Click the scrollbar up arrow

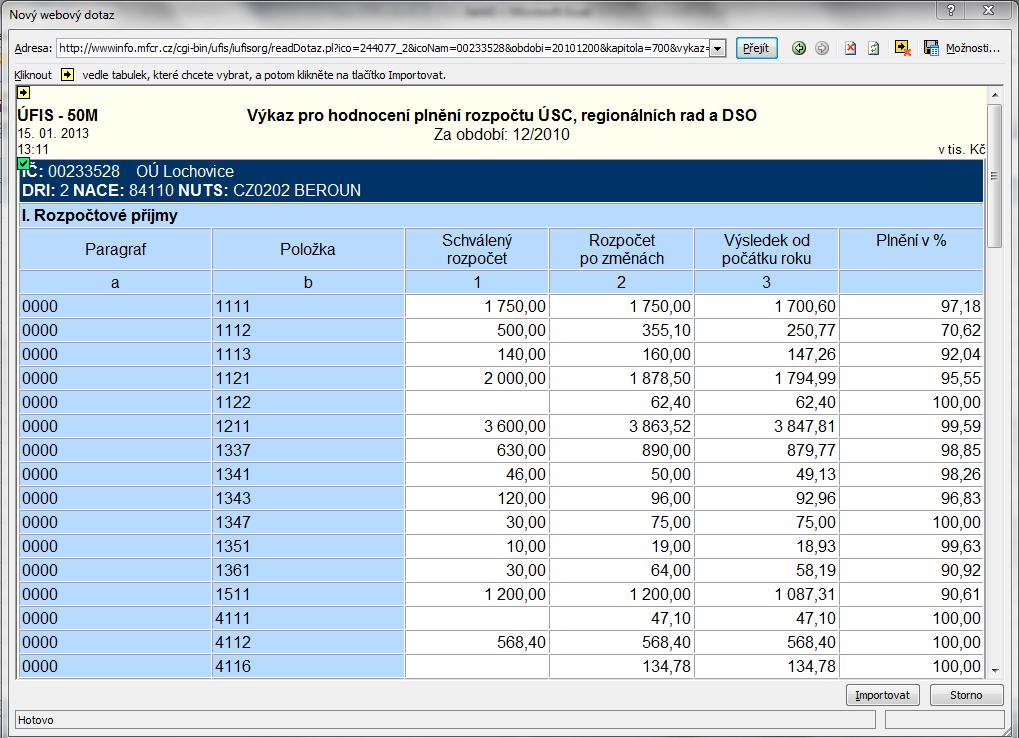click(995, 95)
